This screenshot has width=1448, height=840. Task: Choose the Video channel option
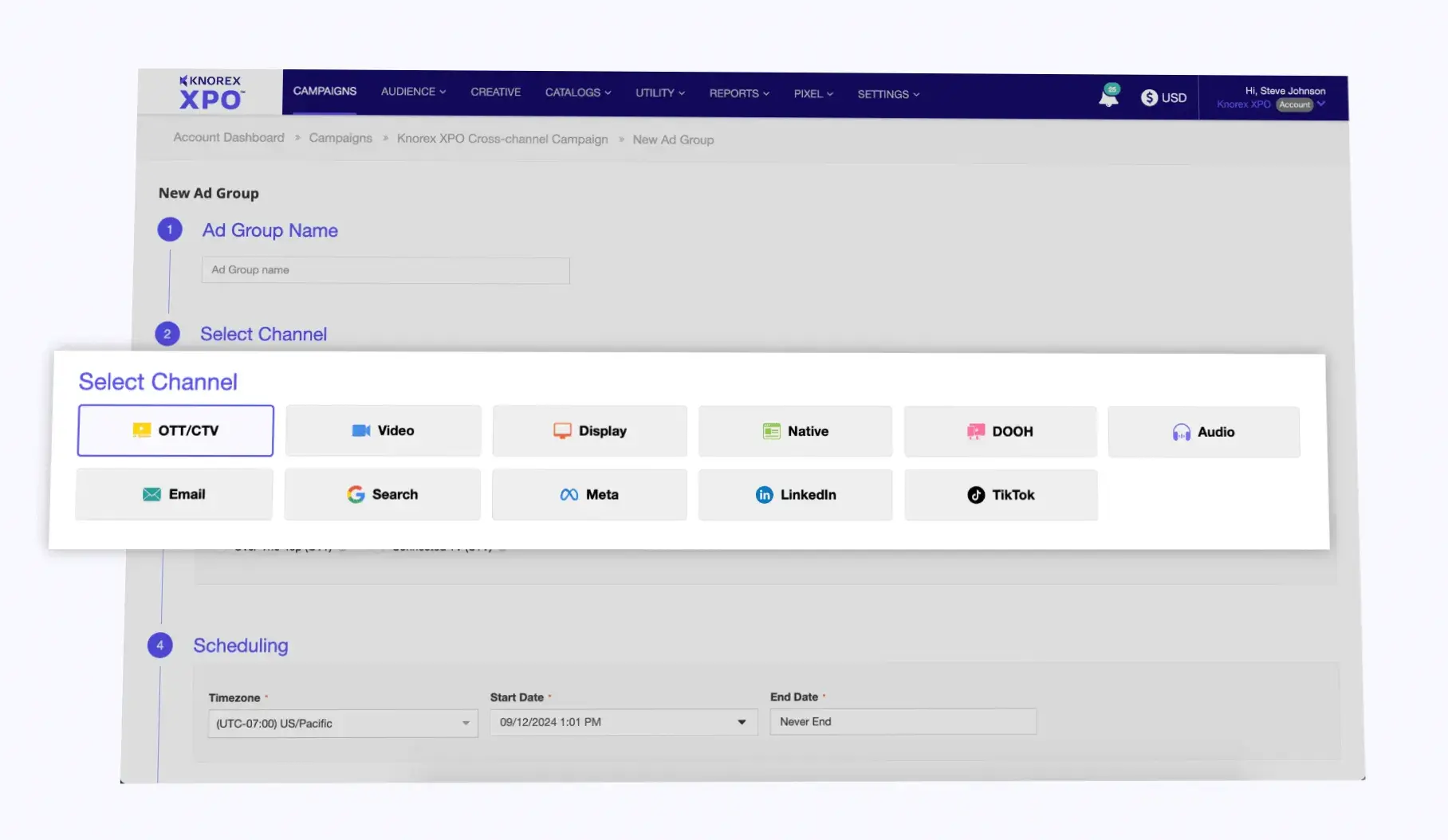tap(383, 430)
